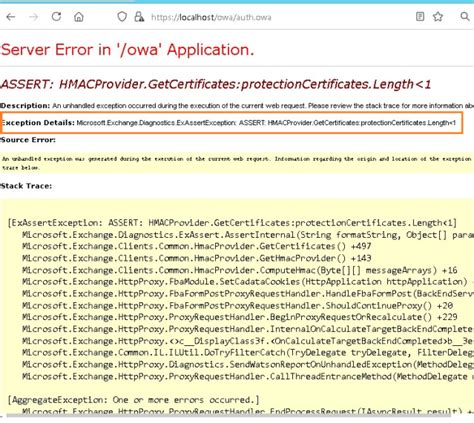Bookmark this page with the star icon
This screenshot has height=423, width=474.
(438, 16)
